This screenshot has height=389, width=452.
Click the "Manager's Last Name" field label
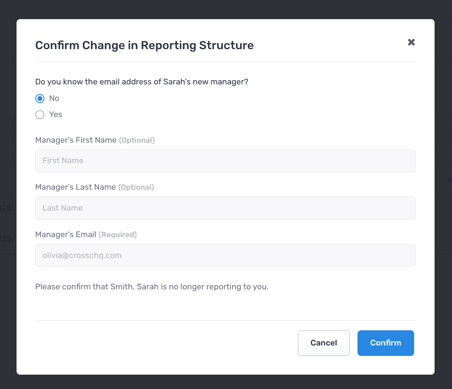tap(75, 187)
